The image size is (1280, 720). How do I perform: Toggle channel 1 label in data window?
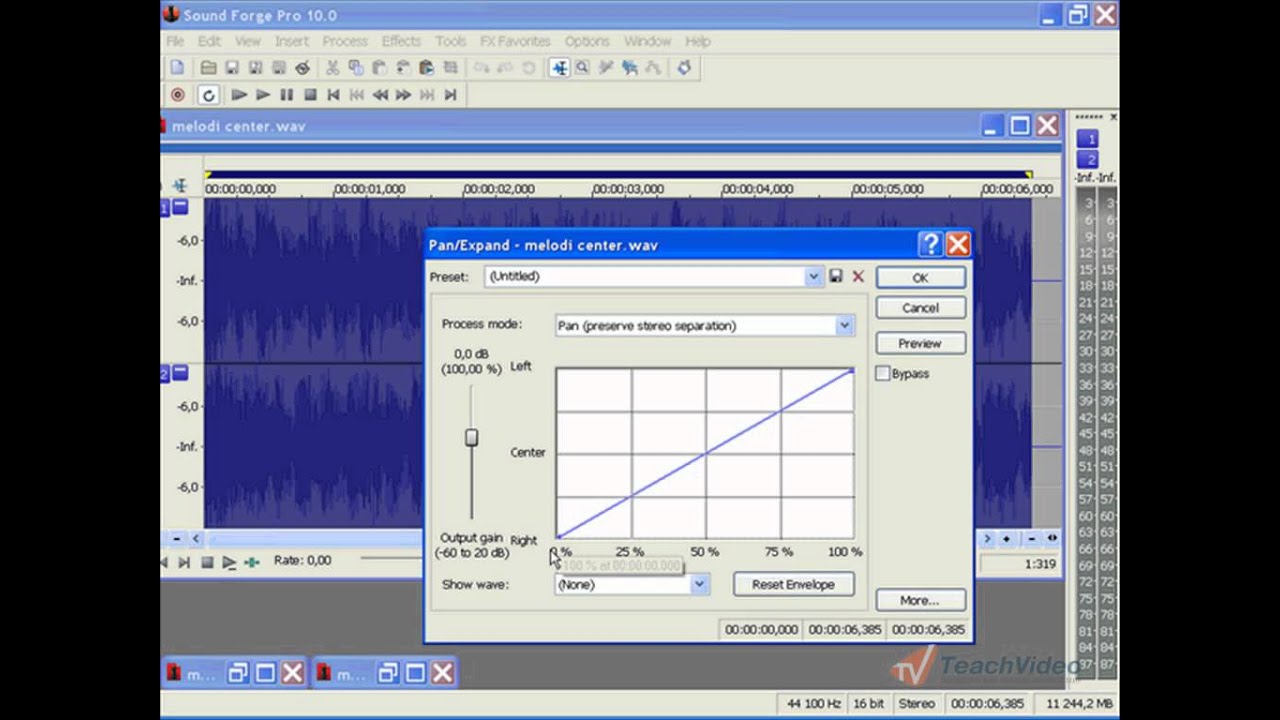166,207
